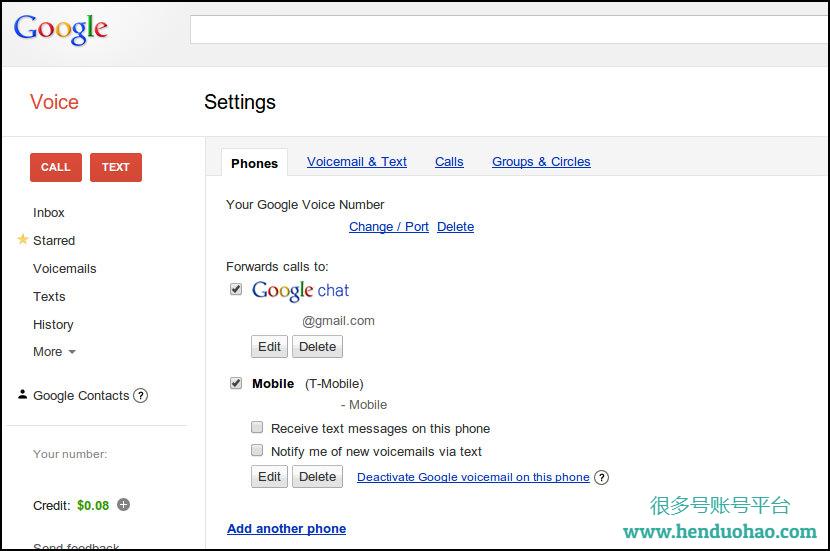Click the Voice product title
This screenshot has width=830, height=551.
click(x=54, y=102)
